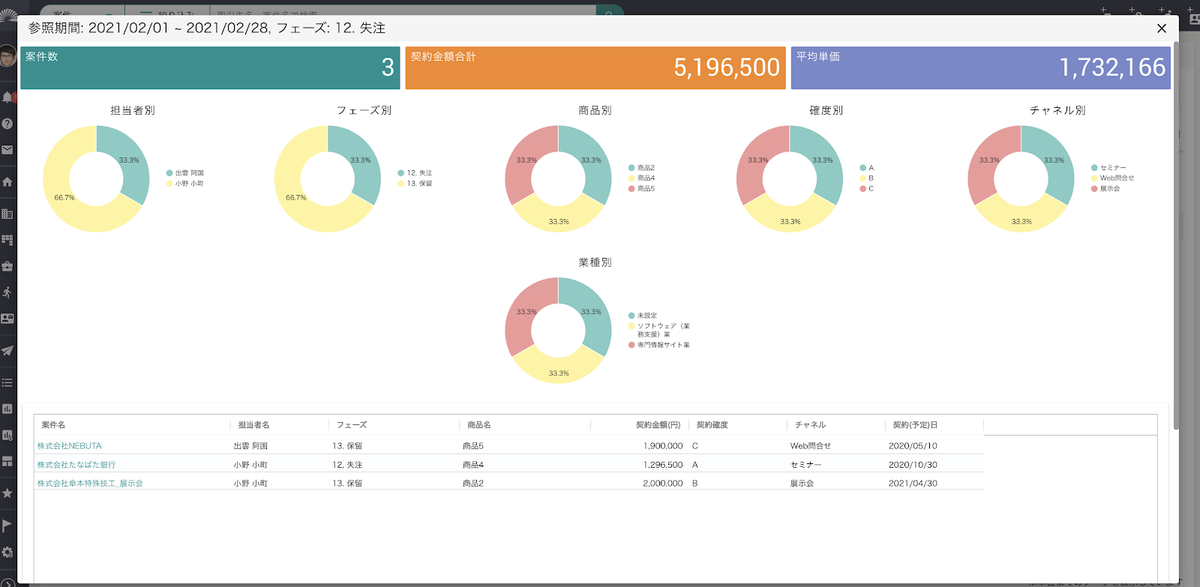Toggle 商品4 legend entry in 商品別 chart

point(645,178)
